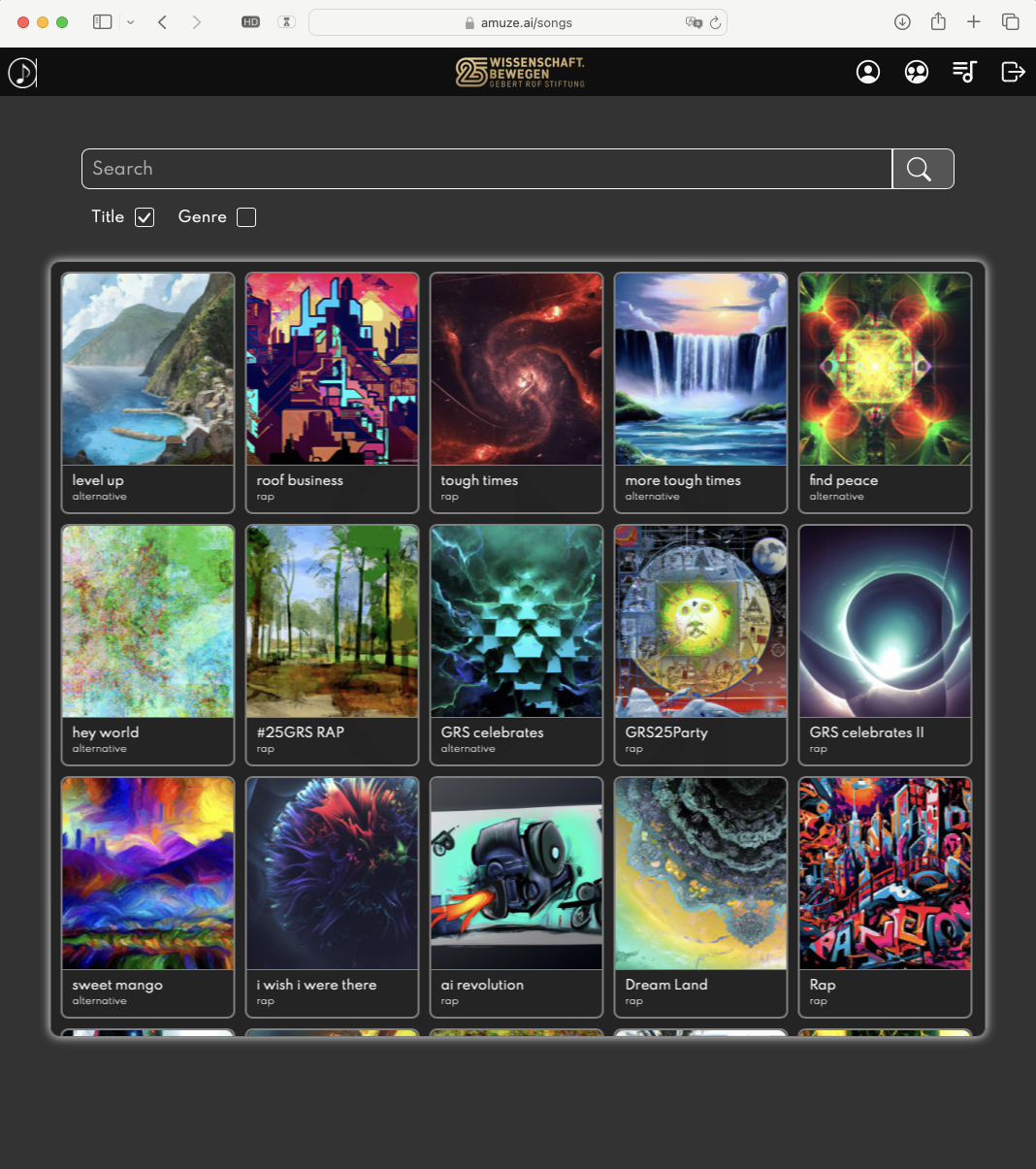The width and height of the screenshot is (1036, 1169).
Task: Open the user profile icon
Action: [868, 72]
